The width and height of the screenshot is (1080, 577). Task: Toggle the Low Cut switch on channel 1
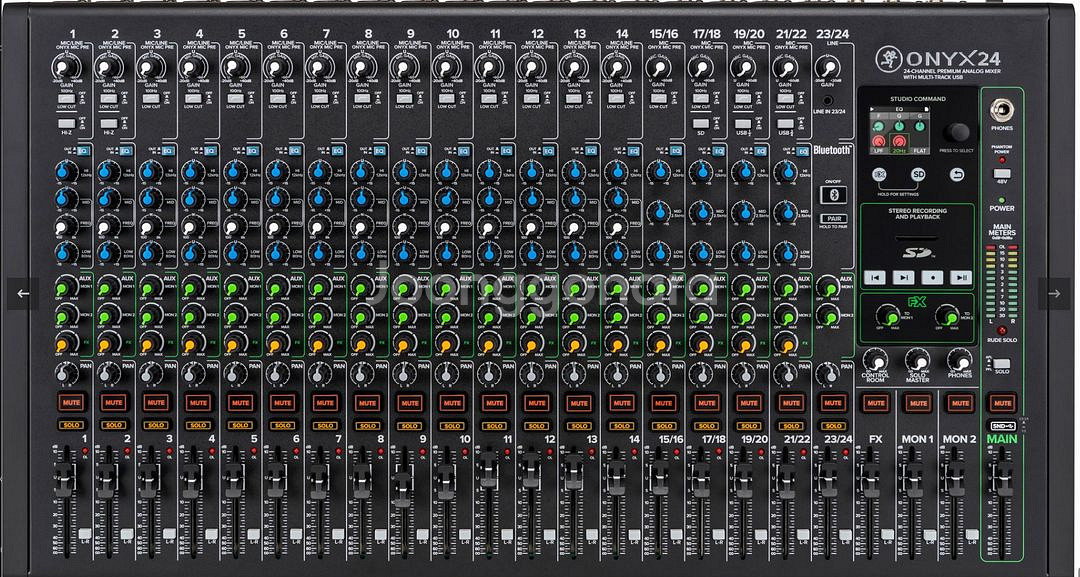(x=66, y=98)
